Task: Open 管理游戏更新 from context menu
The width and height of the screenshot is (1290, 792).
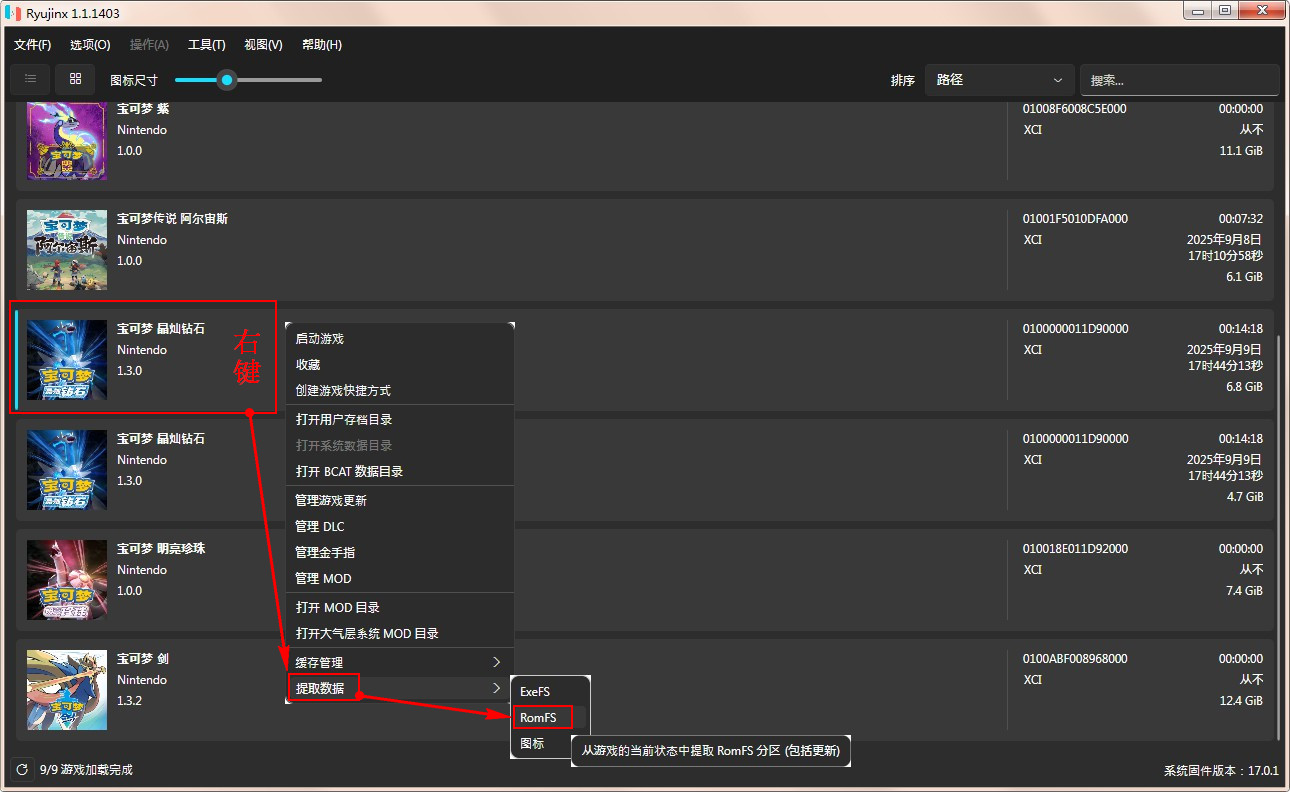Action: (400, 501)
